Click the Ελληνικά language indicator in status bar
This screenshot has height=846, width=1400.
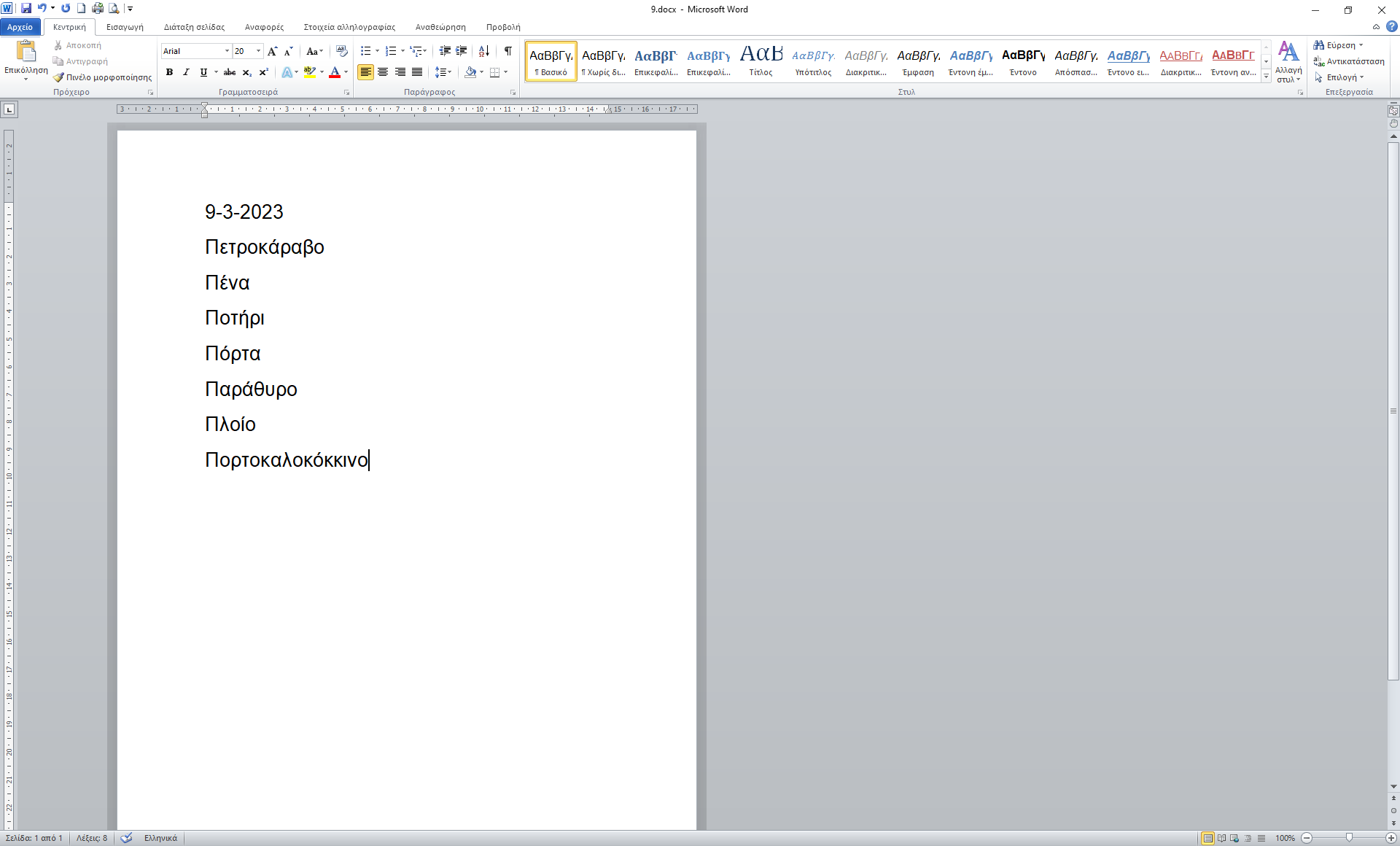pos(160,838)
